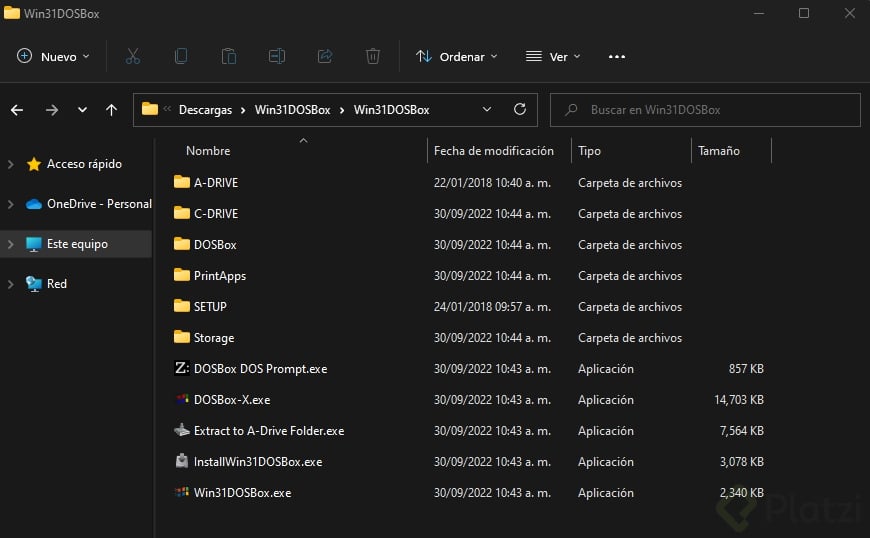Click the A-DRIVE folder icon
The height and width of the screenshot is (538, 870).
tap(181, 182)
